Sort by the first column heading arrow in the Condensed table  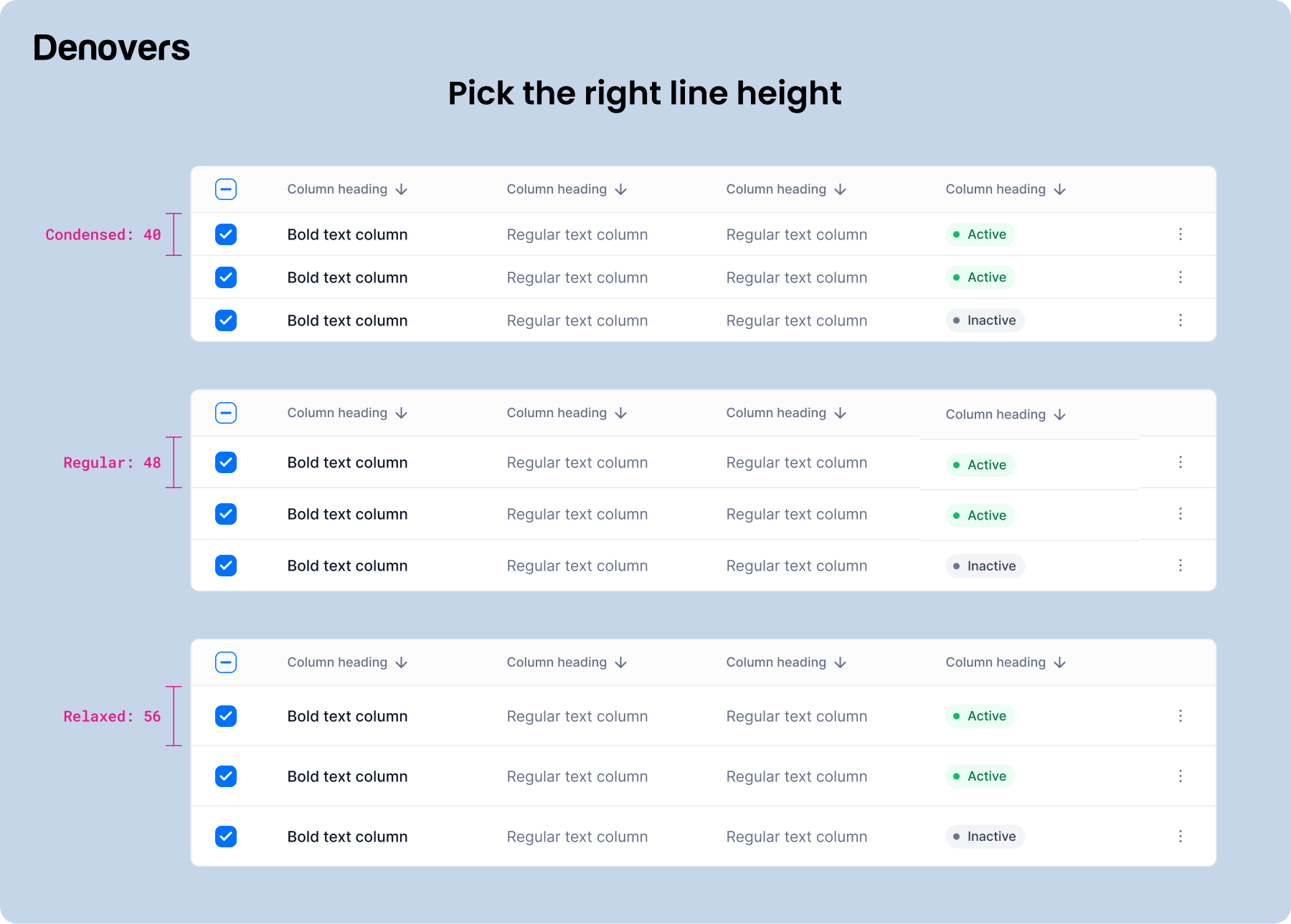[x=402, y=190]
